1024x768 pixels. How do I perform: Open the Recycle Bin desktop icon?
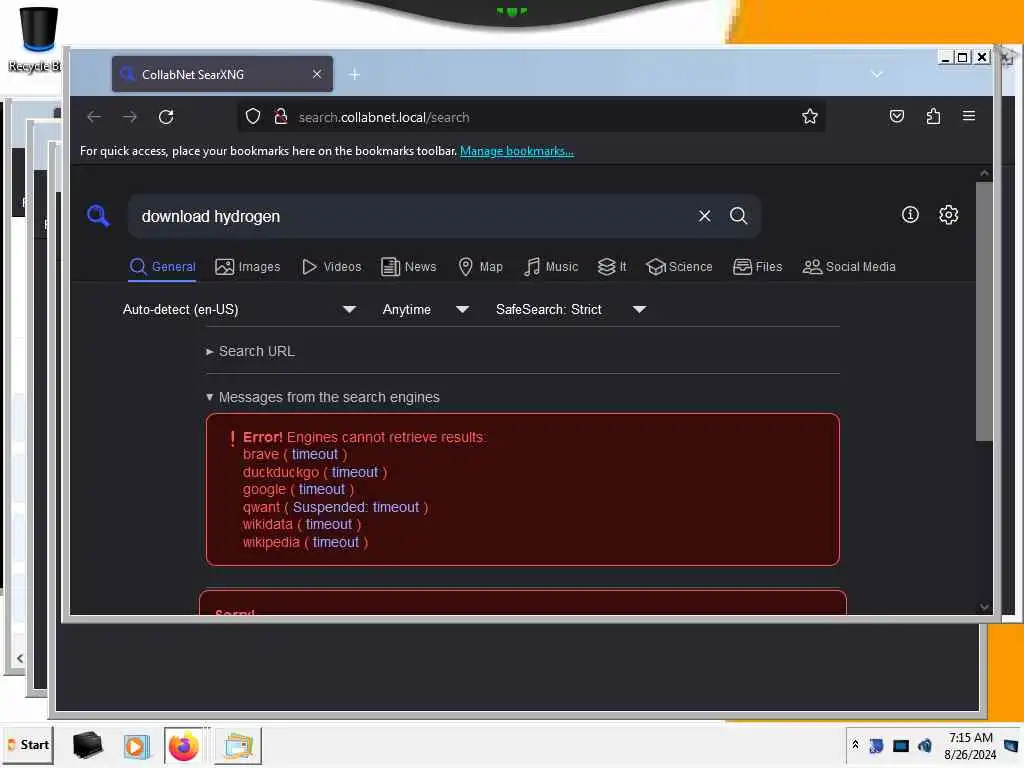36,39
